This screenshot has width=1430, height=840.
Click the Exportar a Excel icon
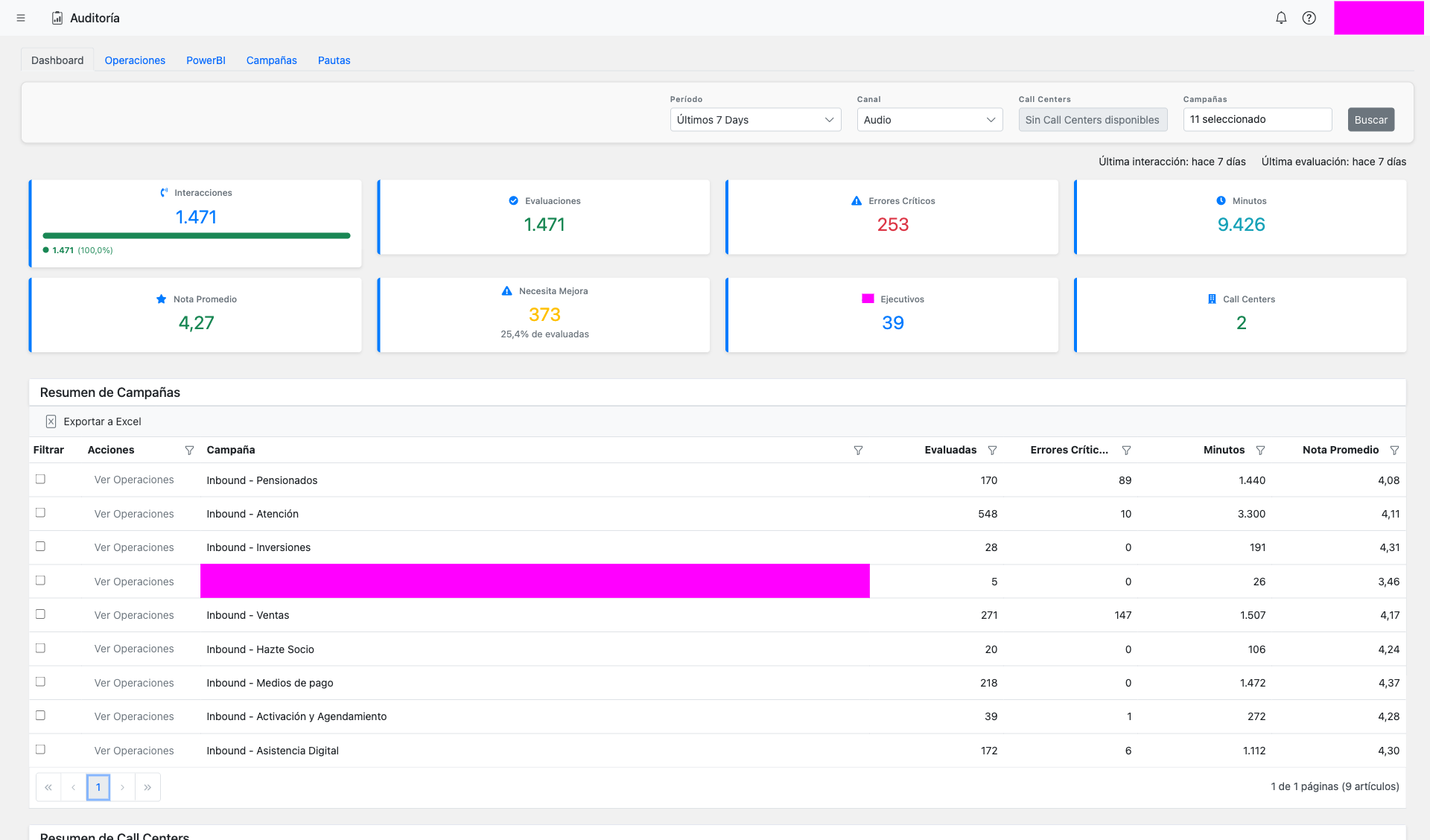click(51, 421)
